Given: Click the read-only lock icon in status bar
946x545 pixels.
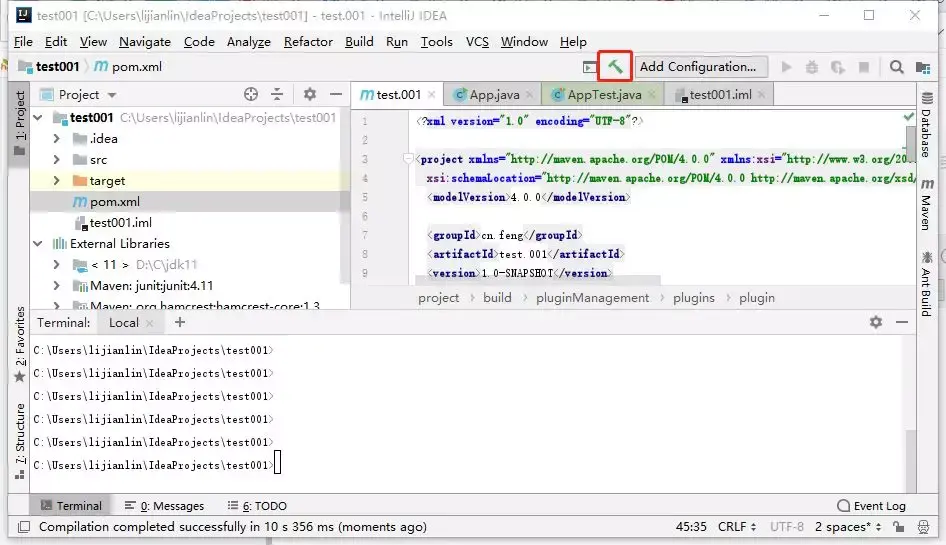Looking at the screenshot, I should tap(899, 527).
